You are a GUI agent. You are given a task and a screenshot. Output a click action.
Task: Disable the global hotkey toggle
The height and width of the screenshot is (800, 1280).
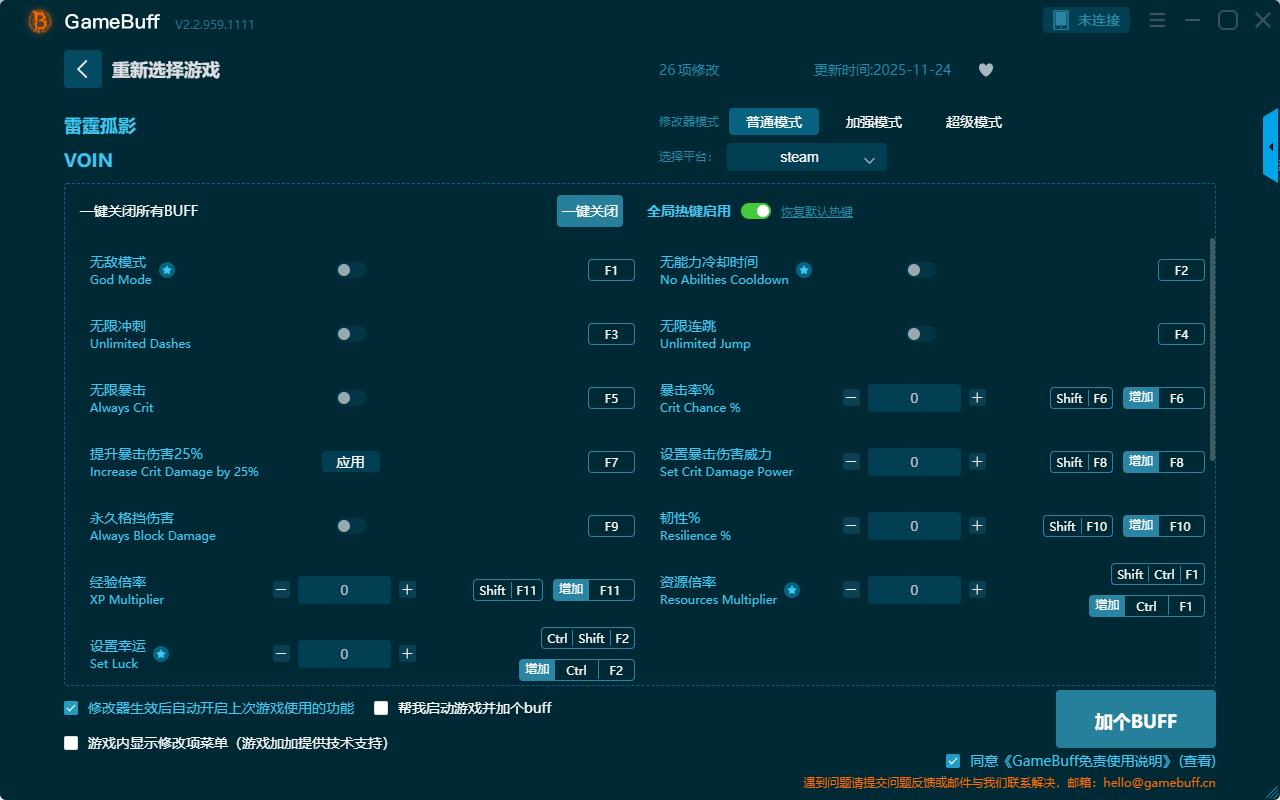(x=756, y=211)
